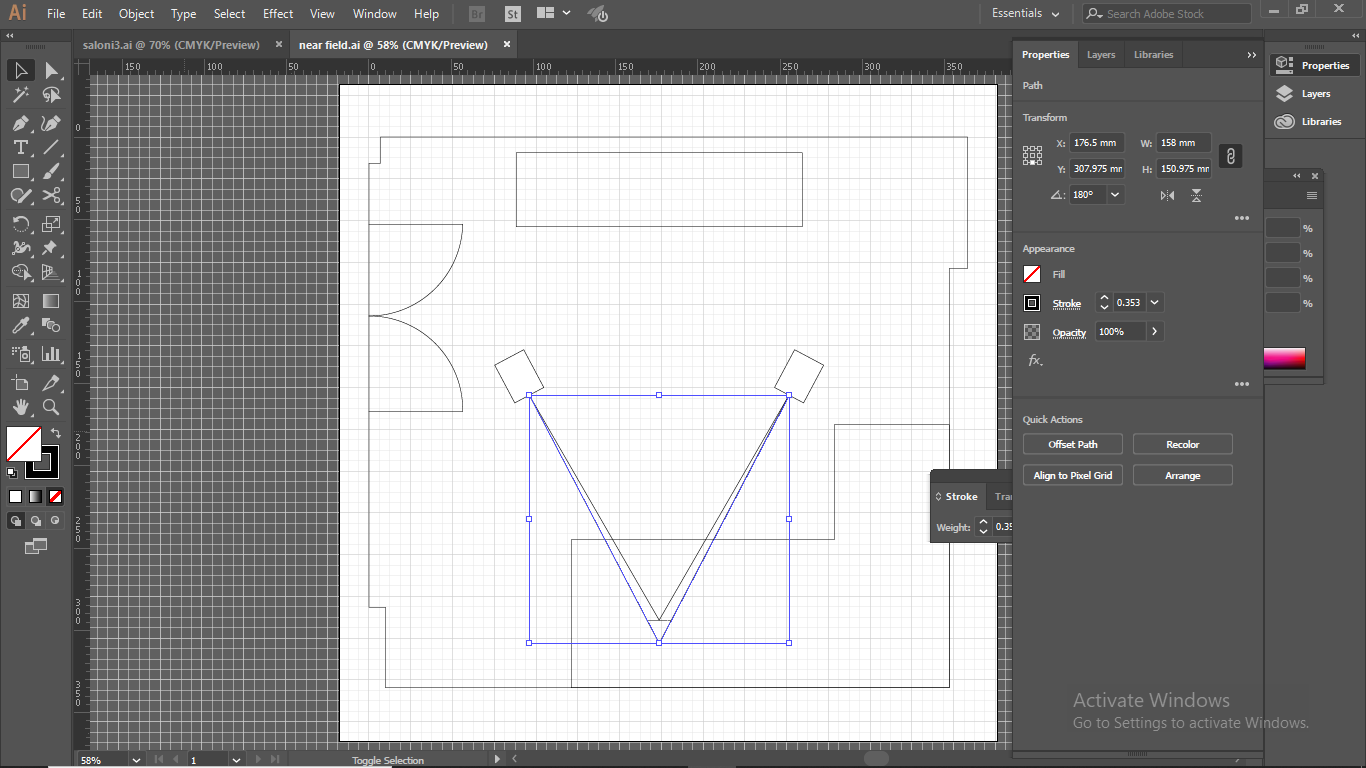Open the Effect menu

point(278,14)
